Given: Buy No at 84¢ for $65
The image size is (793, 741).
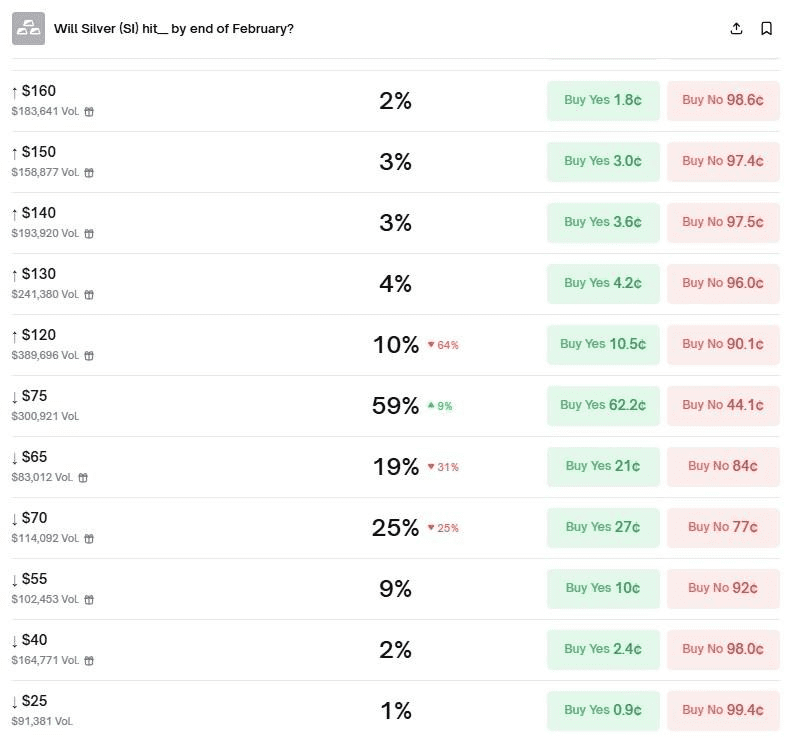Looking at the screenshot, I should (x=723, y=467).
